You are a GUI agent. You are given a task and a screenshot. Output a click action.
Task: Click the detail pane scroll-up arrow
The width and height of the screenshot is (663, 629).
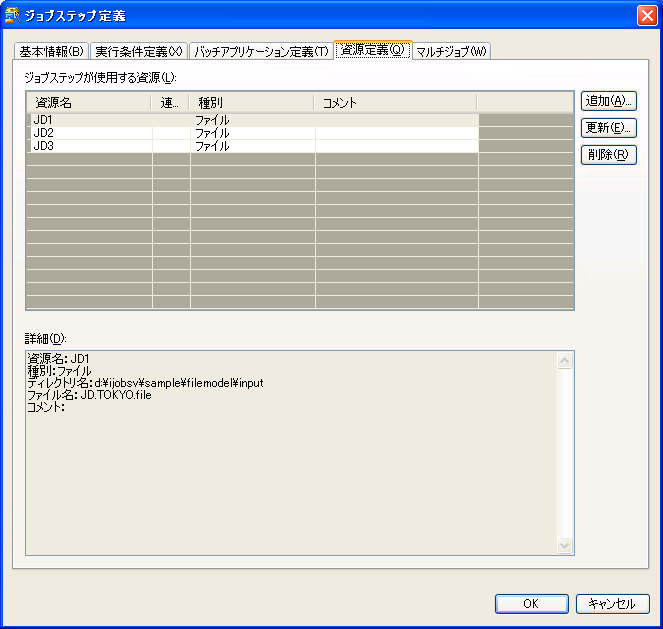(564, 361)
